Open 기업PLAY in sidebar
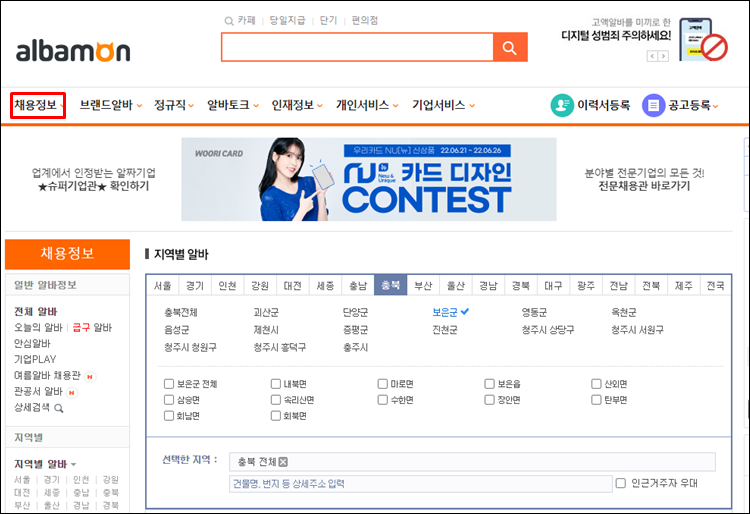This screenshot has height=514, width=750. coord(35,359)
